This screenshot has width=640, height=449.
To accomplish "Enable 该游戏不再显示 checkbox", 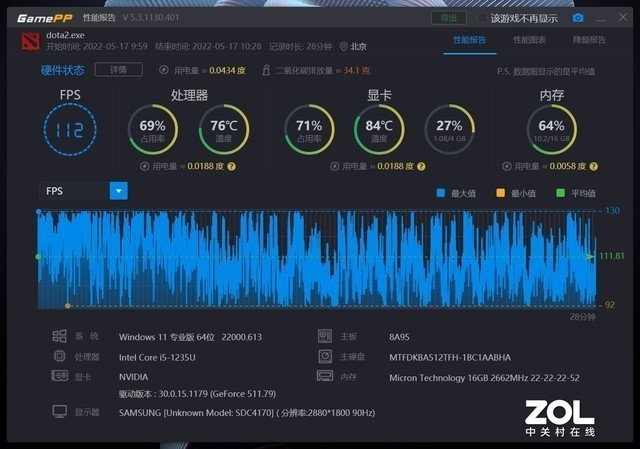I will pos(483,18).
